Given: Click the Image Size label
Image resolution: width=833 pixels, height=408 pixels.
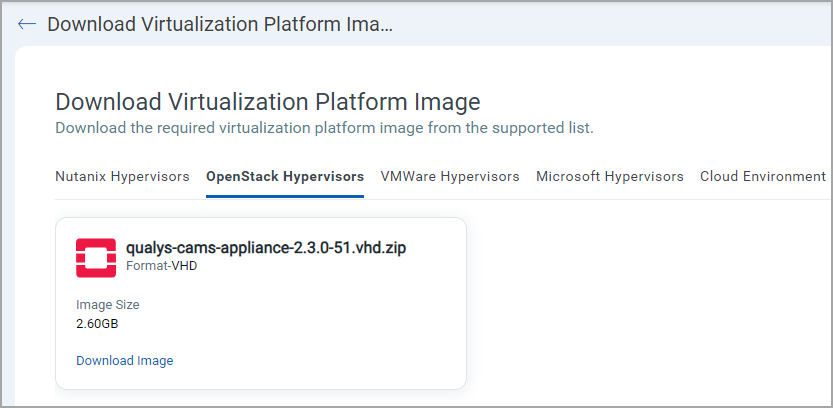Looking at the screenshot, I should pyautogui.click(x=108, y=305).
